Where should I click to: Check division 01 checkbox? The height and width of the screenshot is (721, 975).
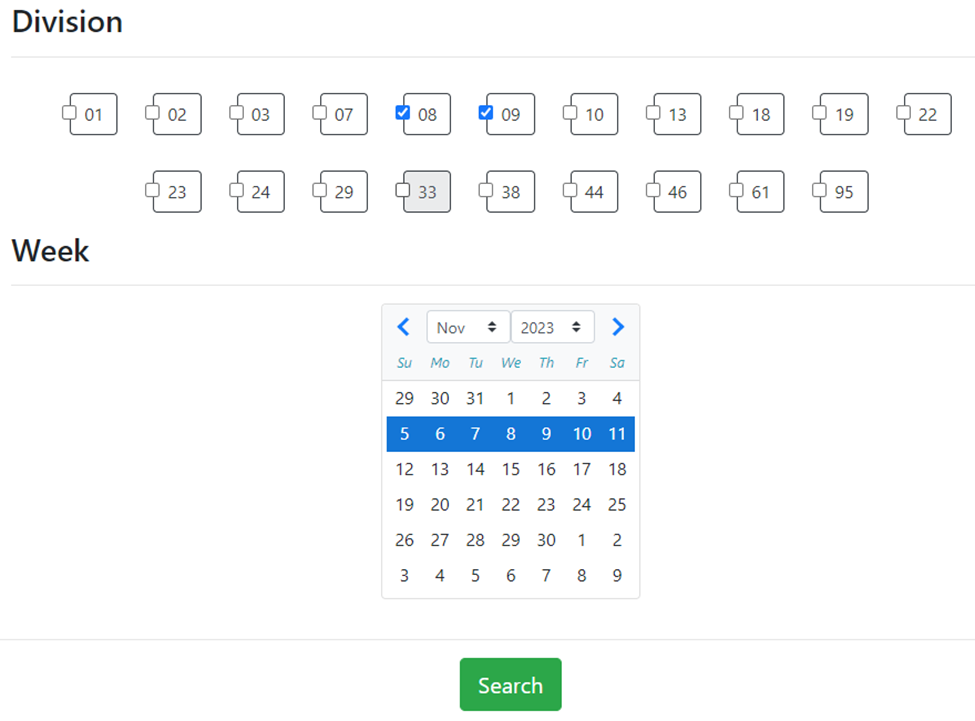point(69,113)
